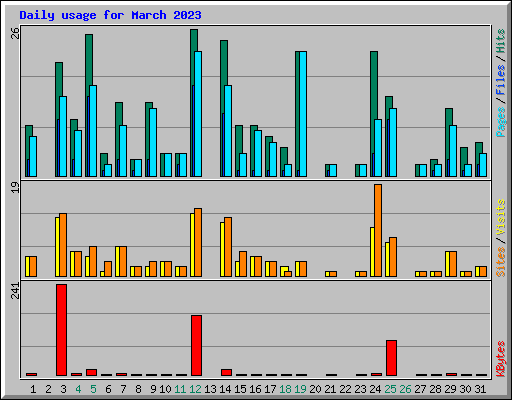512x400 pixels.
Task: Click the y-axis value '26'
Action: pos(15,33)
